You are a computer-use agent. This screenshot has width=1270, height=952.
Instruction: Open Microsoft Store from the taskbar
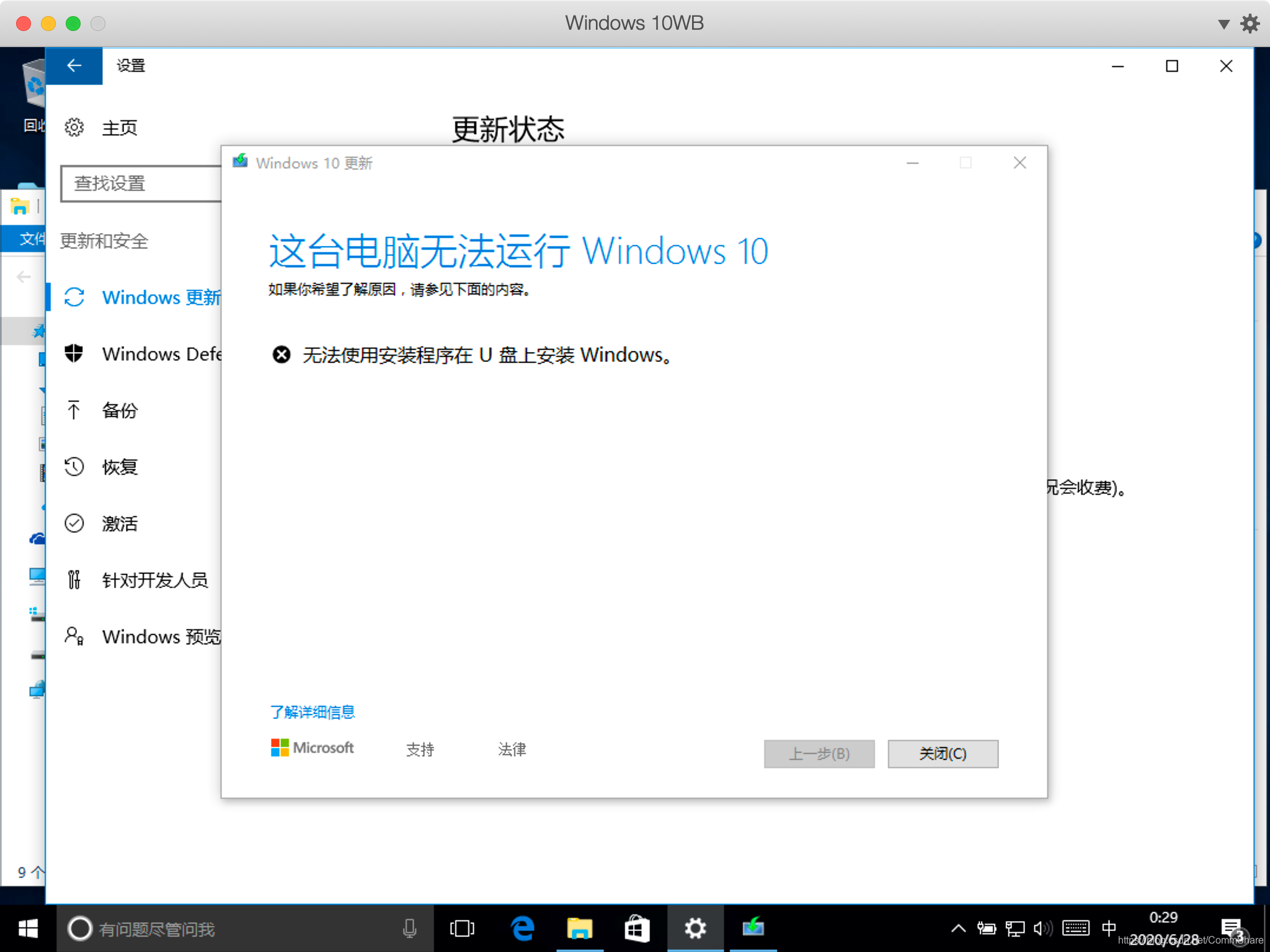click(x=637, y=928)
